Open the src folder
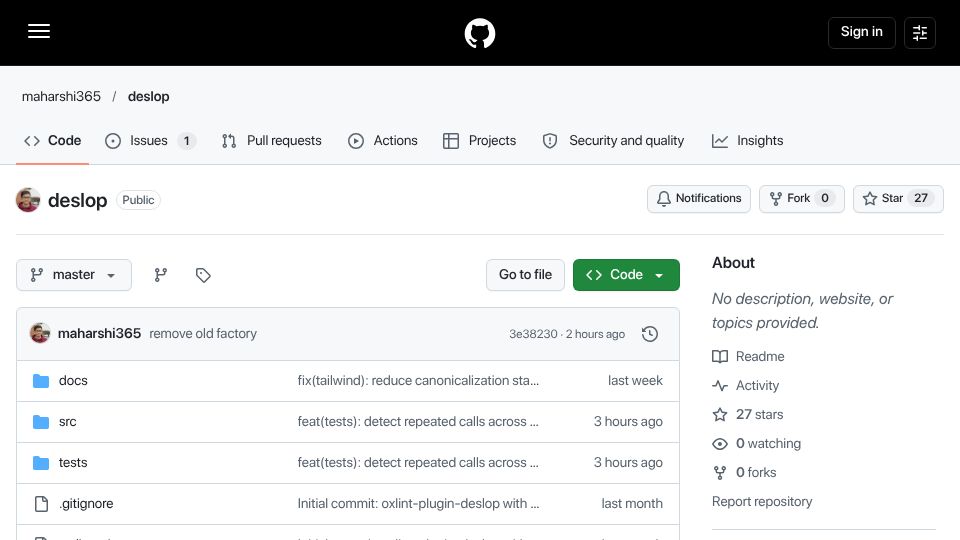This screenshot has width=960, height=540. (x=67, y=422)
